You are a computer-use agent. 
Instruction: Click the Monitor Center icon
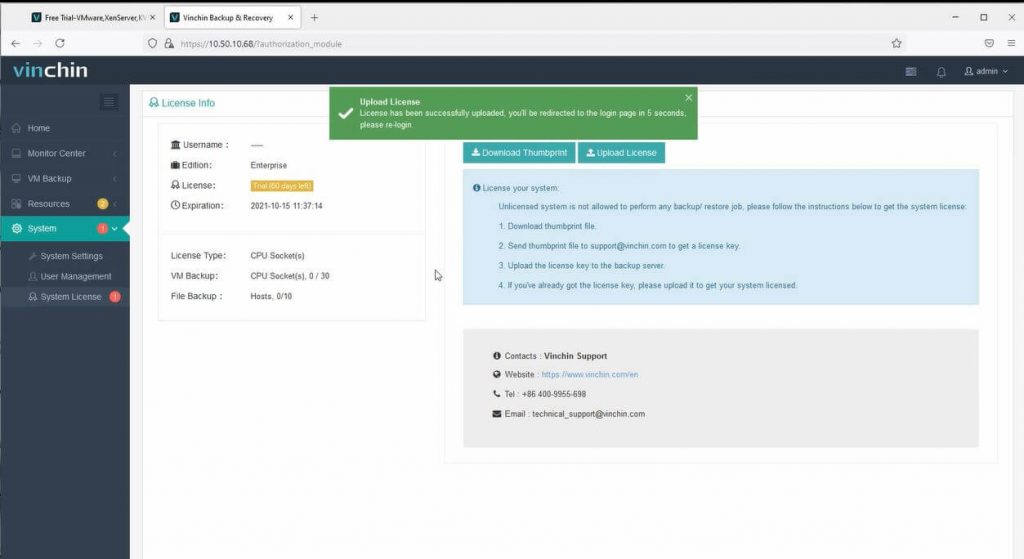coord(16,153)
